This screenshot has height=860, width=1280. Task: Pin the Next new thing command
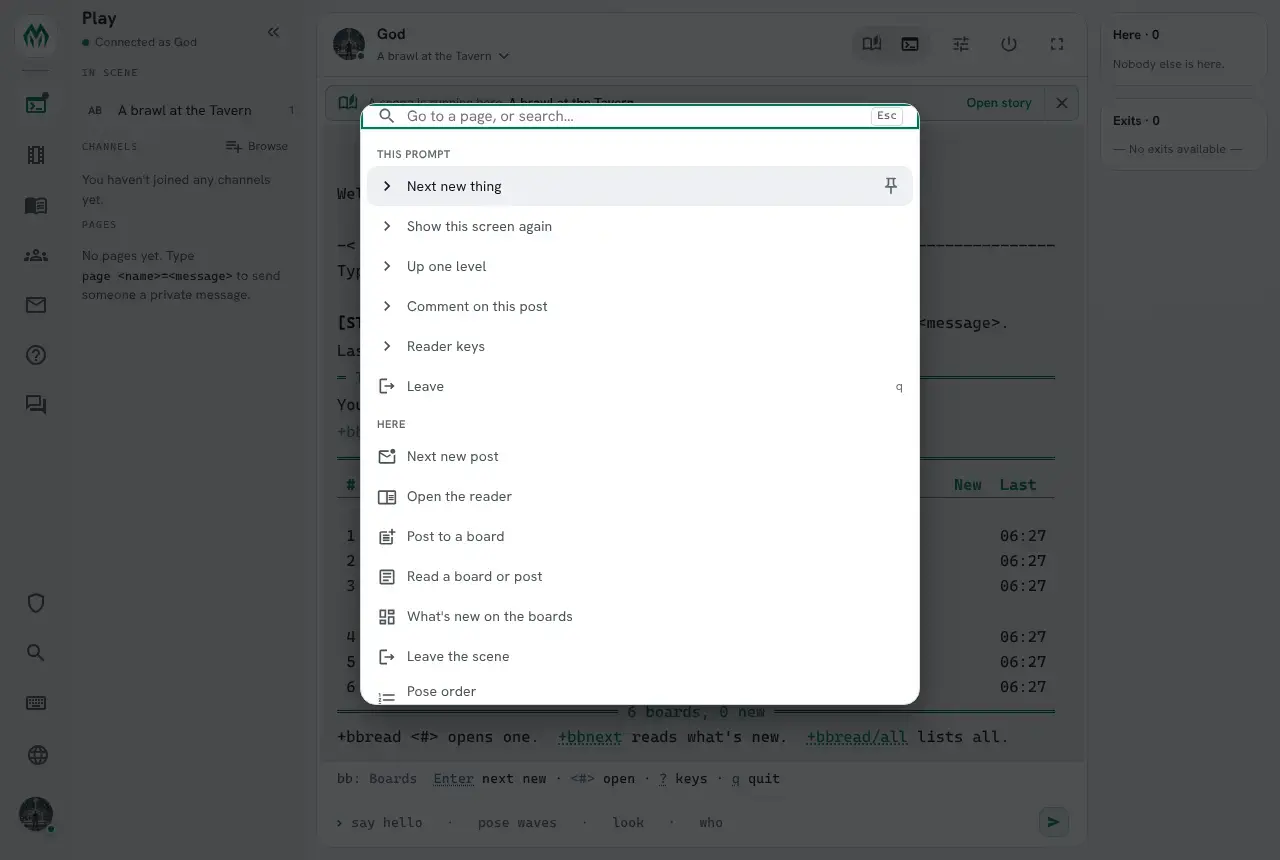pos(891,186)
